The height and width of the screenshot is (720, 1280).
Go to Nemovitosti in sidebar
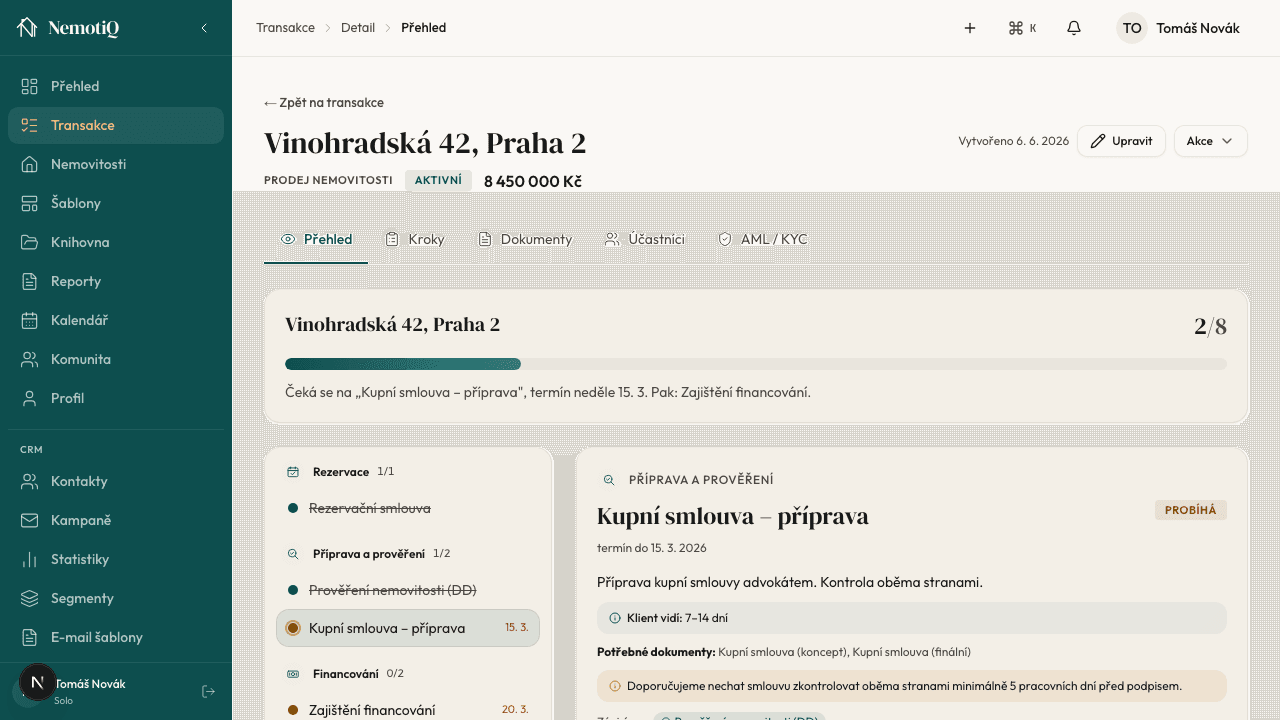116,164
